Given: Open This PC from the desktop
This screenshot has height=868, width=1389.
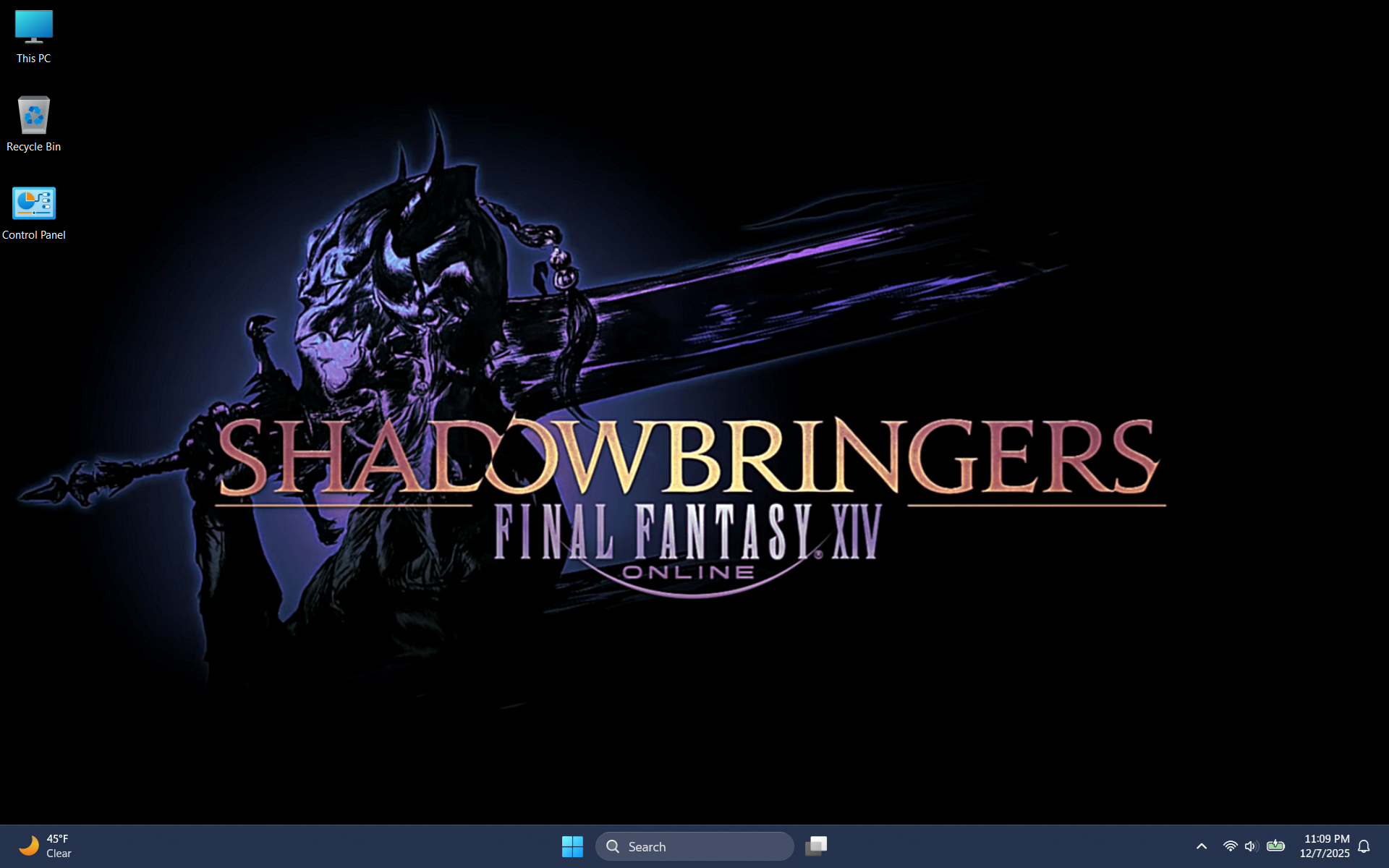Looking at the screenshot, I should pos(33,27).
